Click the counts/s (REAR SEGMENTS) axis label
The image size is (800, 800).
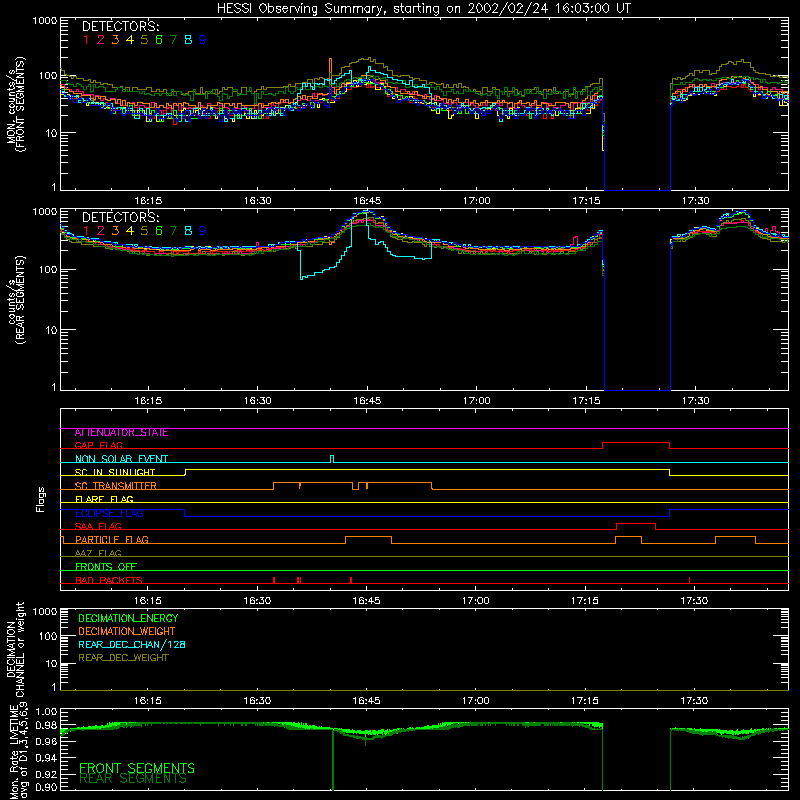[x=16, y=300]
